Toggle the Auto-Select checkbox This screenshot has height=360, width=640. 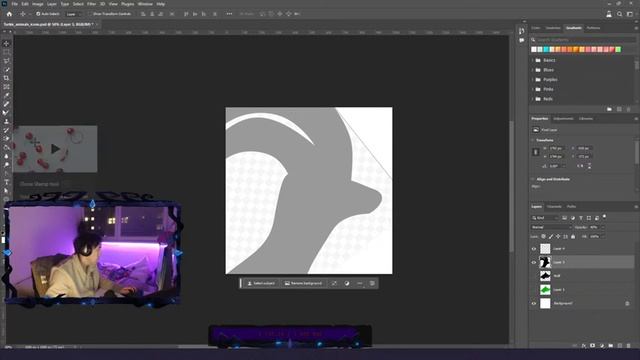coord(38,14)
